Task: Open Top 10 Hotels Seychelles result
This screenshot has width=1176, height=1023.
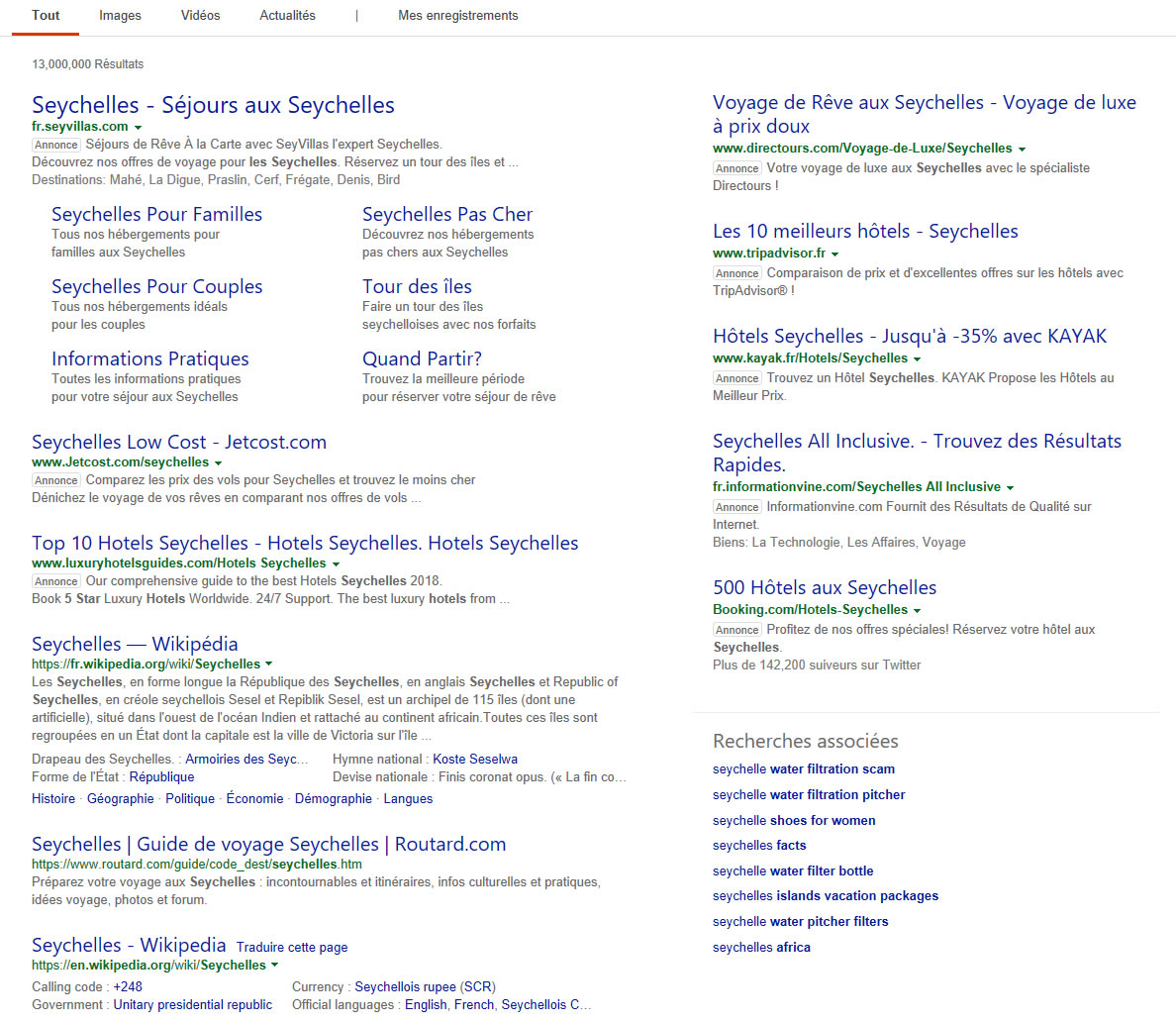Action: (305, 543)
